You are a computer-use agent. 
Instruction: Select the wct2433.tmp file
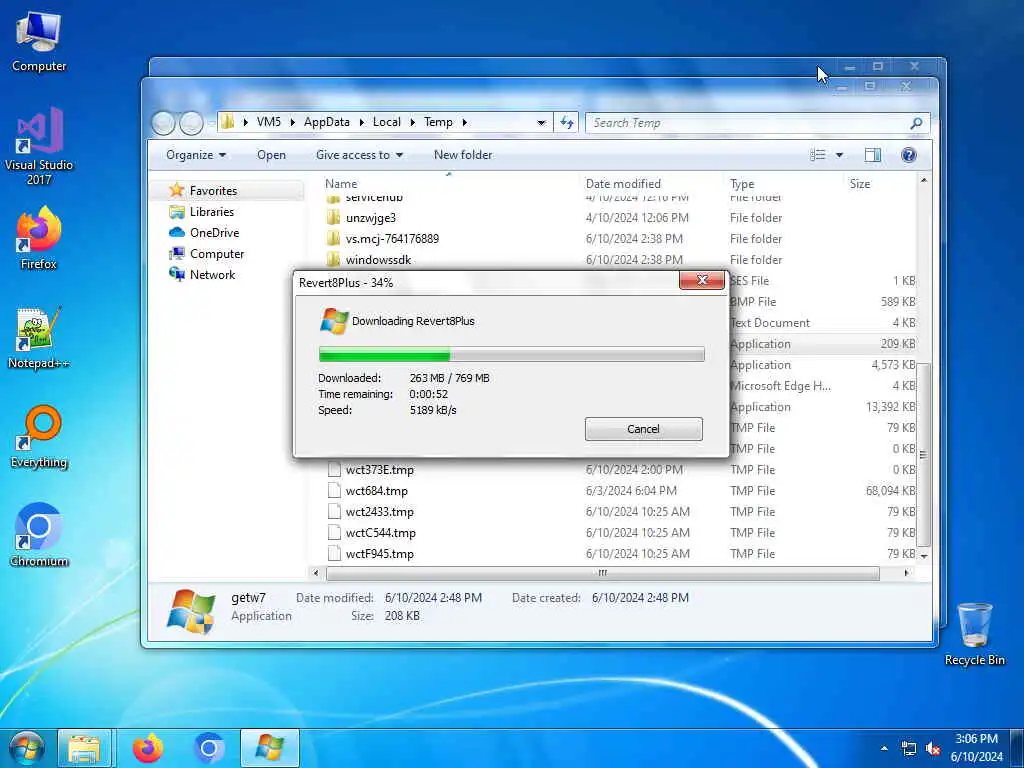coord(379,511)
